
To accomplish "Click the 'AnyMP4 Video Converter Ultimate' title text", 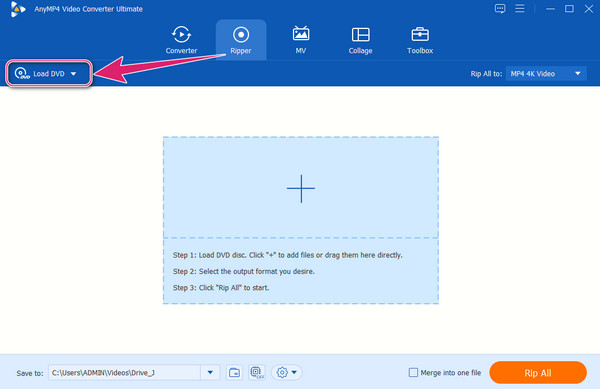I will click(x=88, y=9).
